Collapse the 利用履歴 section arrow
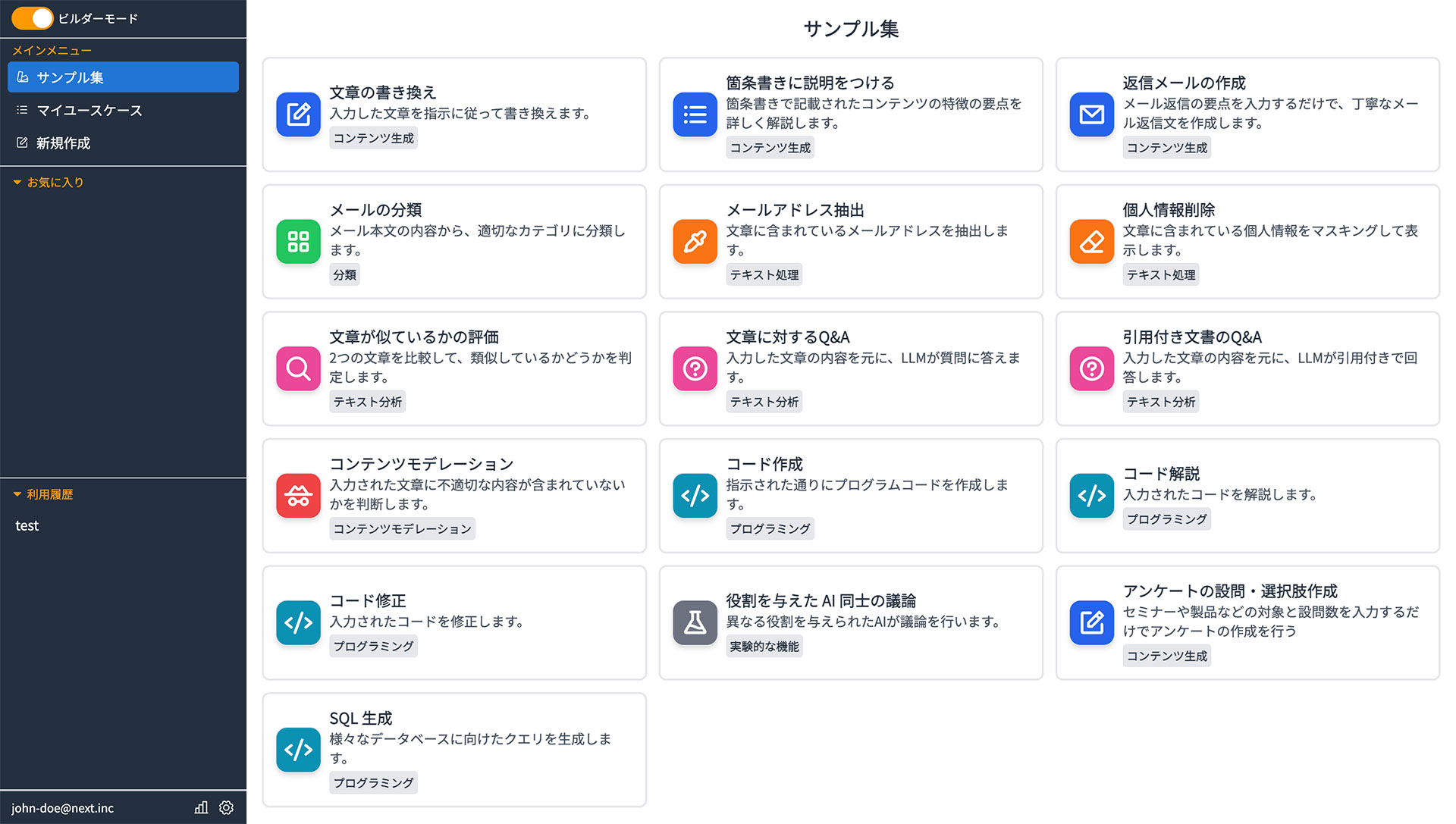This screenshot has width=1456, height=824. pyautogui.click(x=17, y=494)
